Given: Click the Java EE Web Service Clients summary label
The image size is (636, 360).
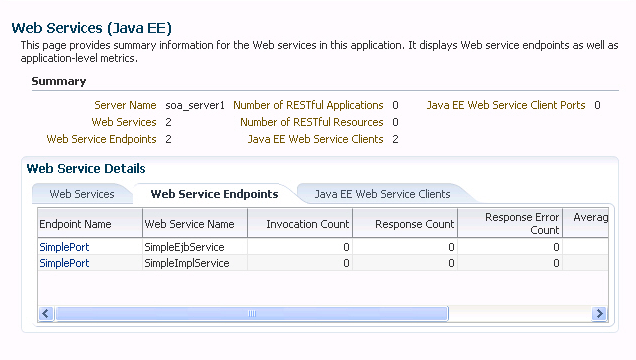Looking at the screenshot, I should click(x=316, y=139).
